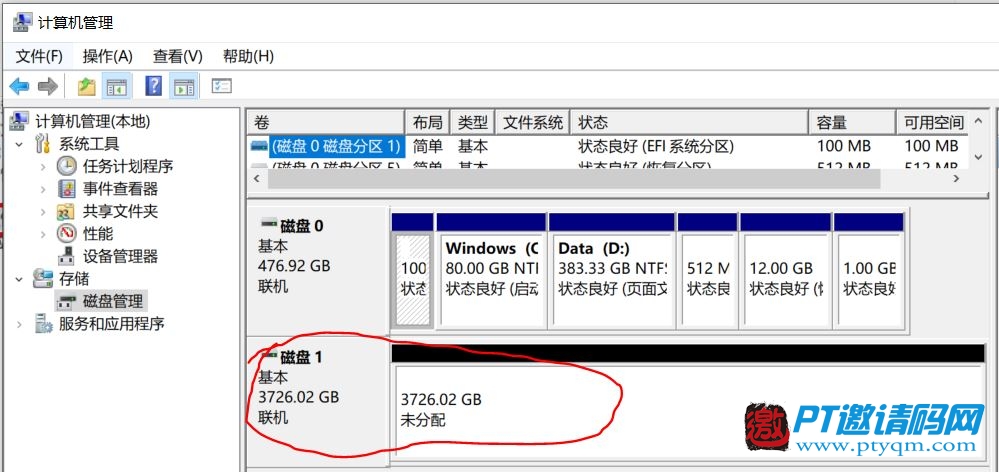Select the 1.00 GB partition block
Viewport: 999px width, 472px height.
[x=868, y=279]
